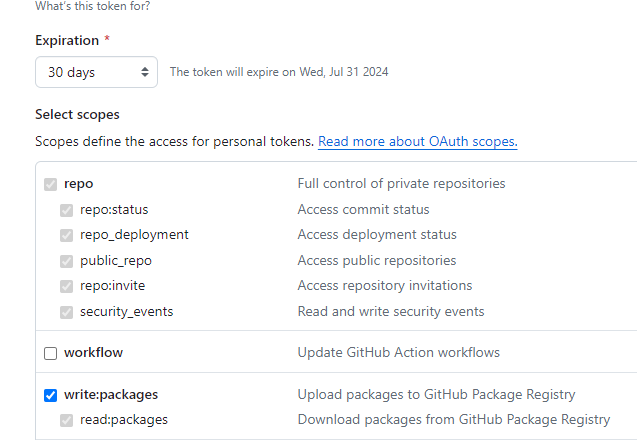Image resolution: width=637 pixels, height=440 pixels.
Task: Toggle the read:packages checkbox
Action: click(67, 420)
